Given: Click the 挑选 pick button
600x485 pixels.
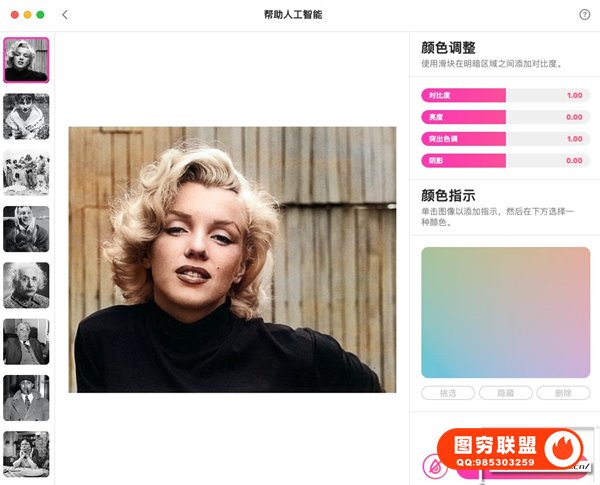Looking at the screenshot, I should point(448,393).
